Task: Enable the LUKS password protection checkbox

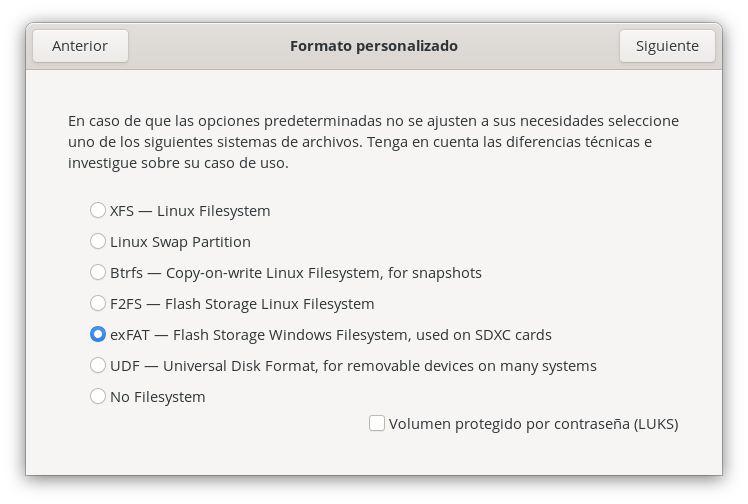Action: (x=377, y=423)
